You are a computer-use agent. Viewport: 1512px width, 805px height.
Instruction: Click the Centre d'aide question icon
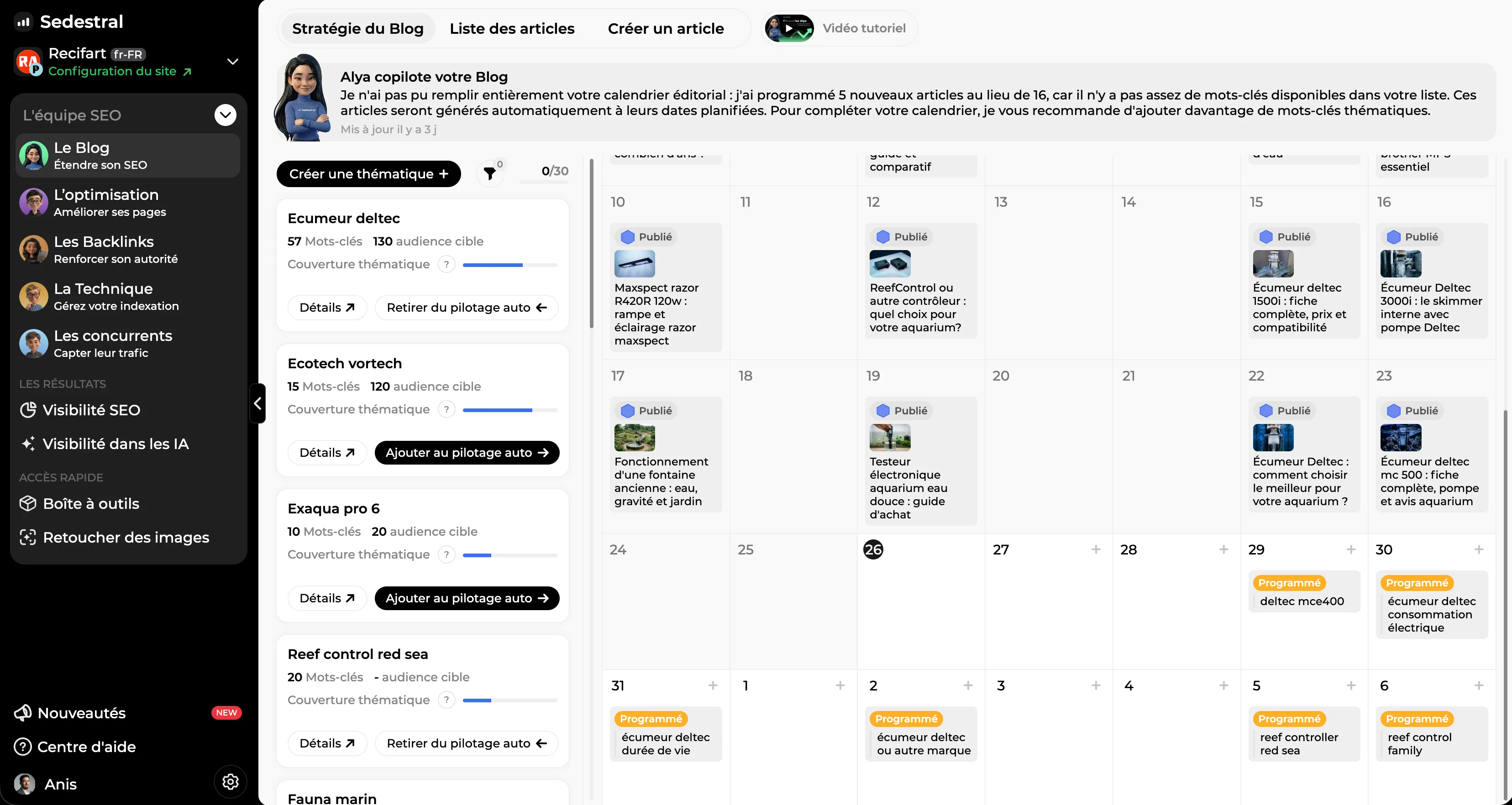[23, 747]
